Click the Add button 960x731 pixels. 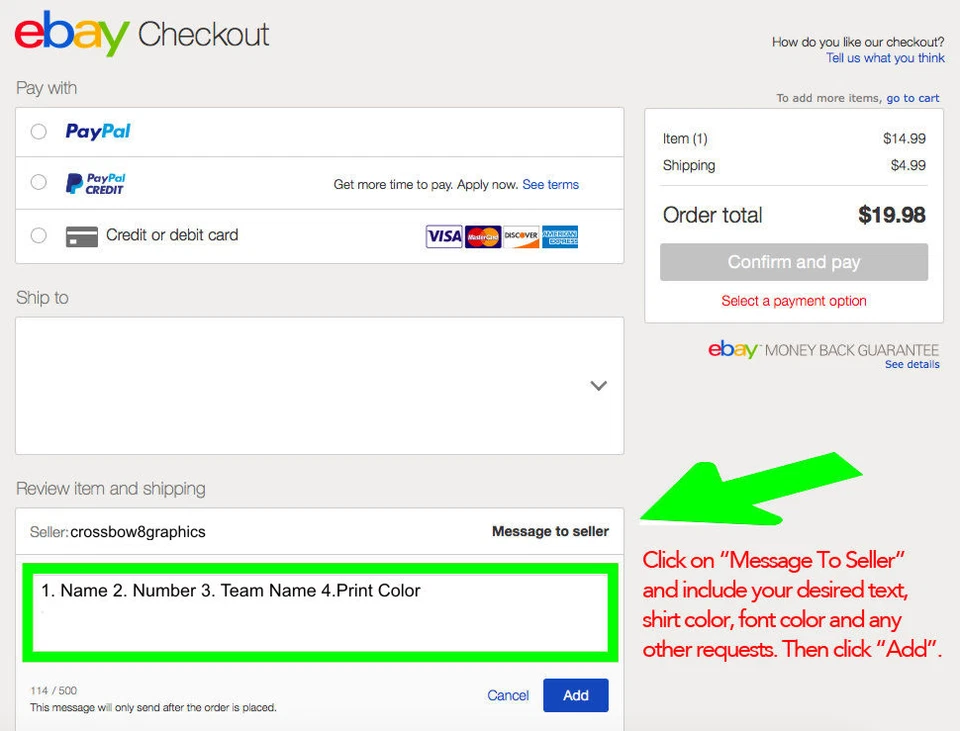pos(576,695)
